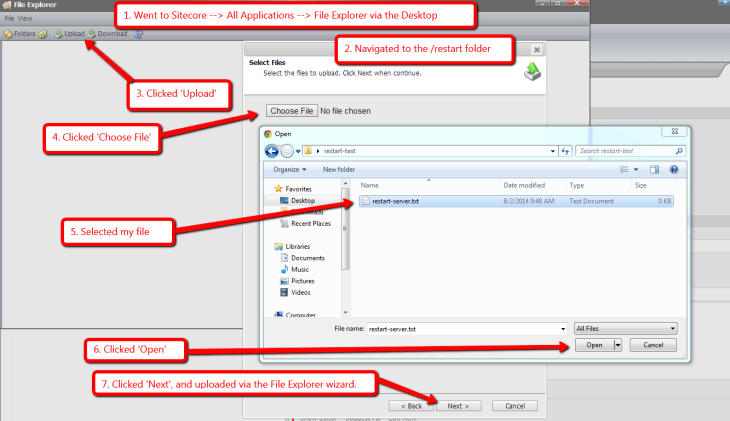Click the refresh button beside address bar
Screen dimensions: 730x421
point(565,151)
